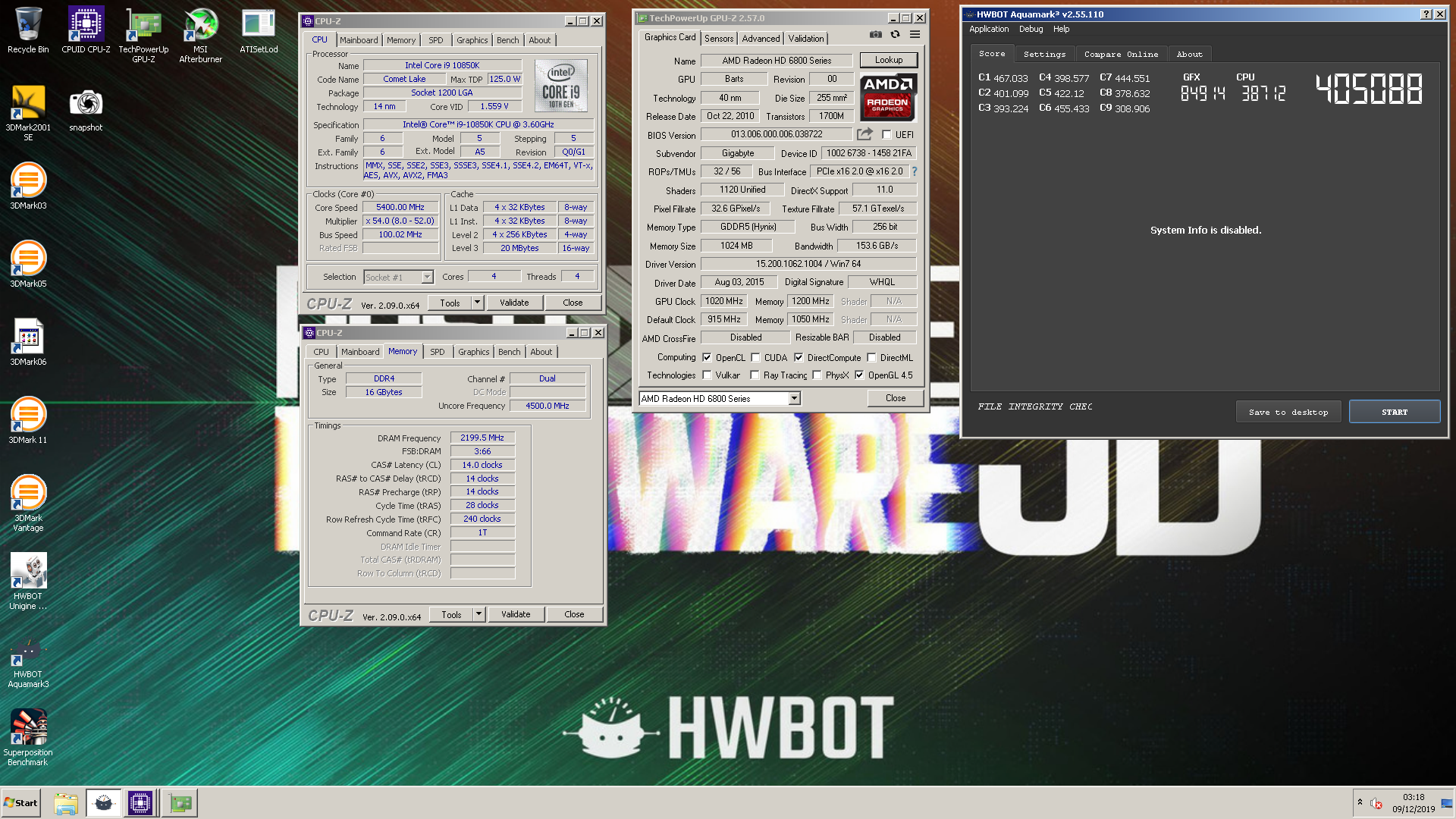Toggle the OpenCL checkbox
Viewport: 1456px width, 819px height.
(707, 358)
